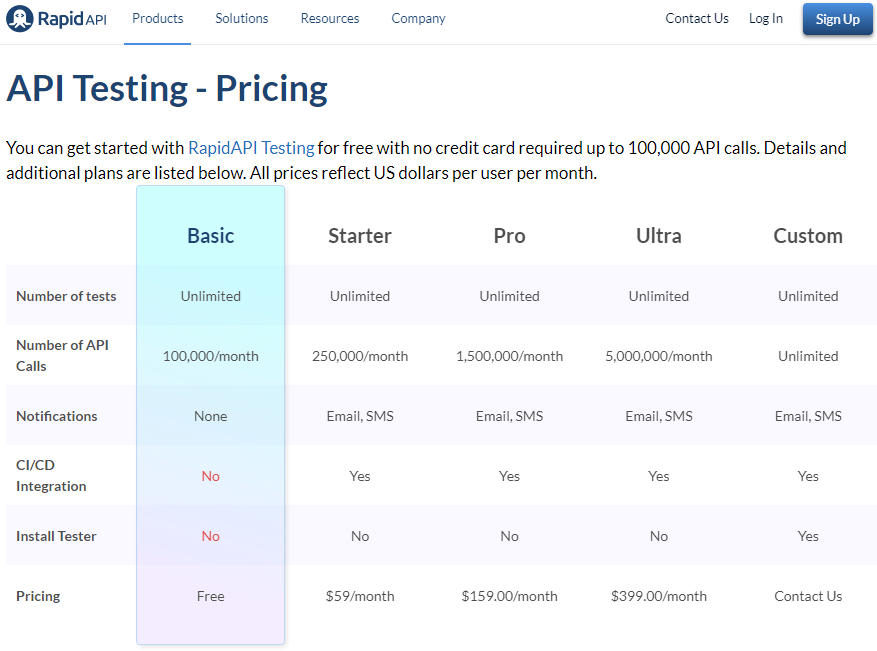This screenshot has height=651, width=877.
Task: Click the blue Sign Up button
Action: 837,19
